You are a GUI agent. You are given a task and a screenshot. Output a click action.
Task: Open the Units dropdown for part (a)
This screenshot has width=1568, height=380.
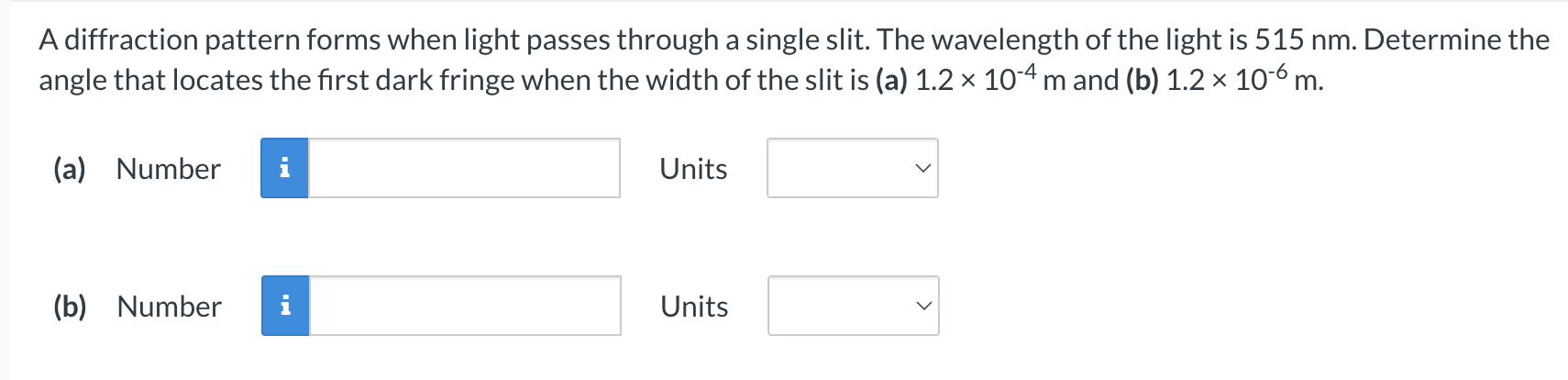pyautogui.click(x=853, y=168)
